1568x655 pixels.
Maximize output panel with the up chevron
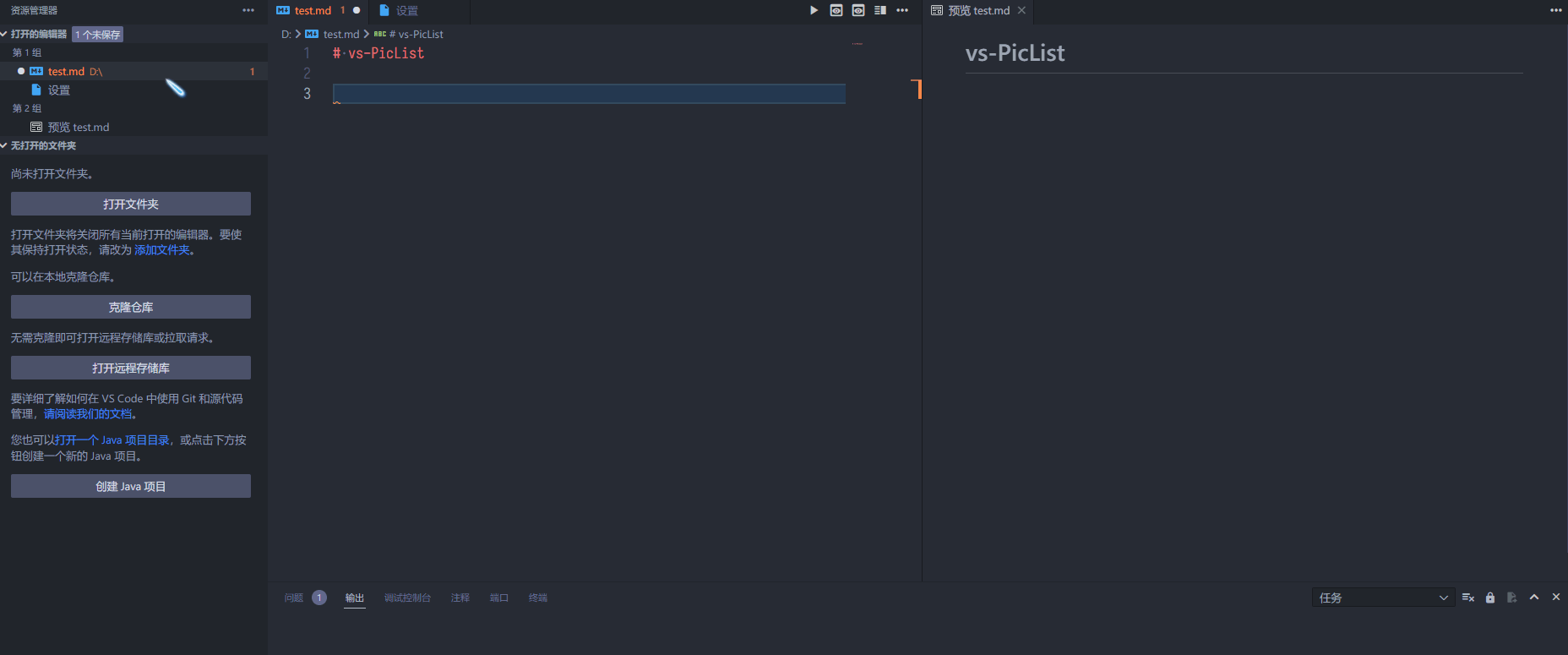click(1534, 597)
